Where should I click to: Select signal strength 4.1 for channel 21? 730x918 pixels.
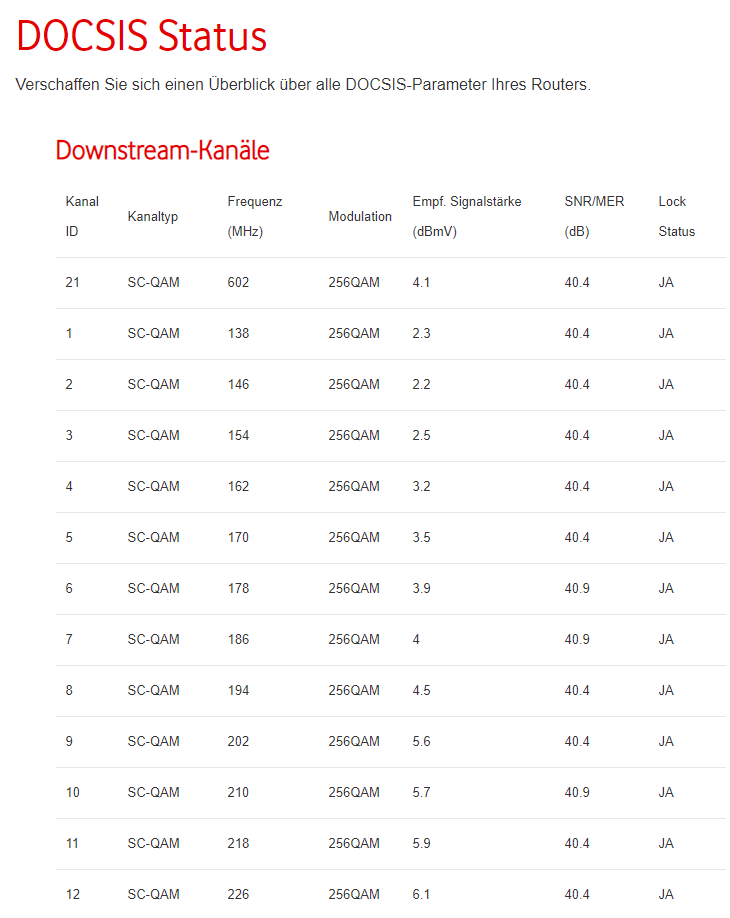(421, 282)
